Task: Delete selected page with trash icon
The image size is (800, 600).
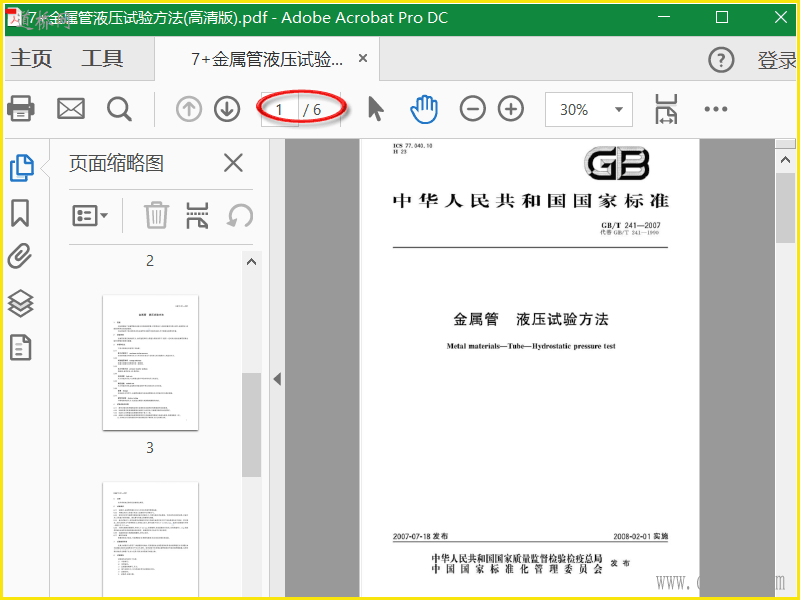Action: coord(156,215)
